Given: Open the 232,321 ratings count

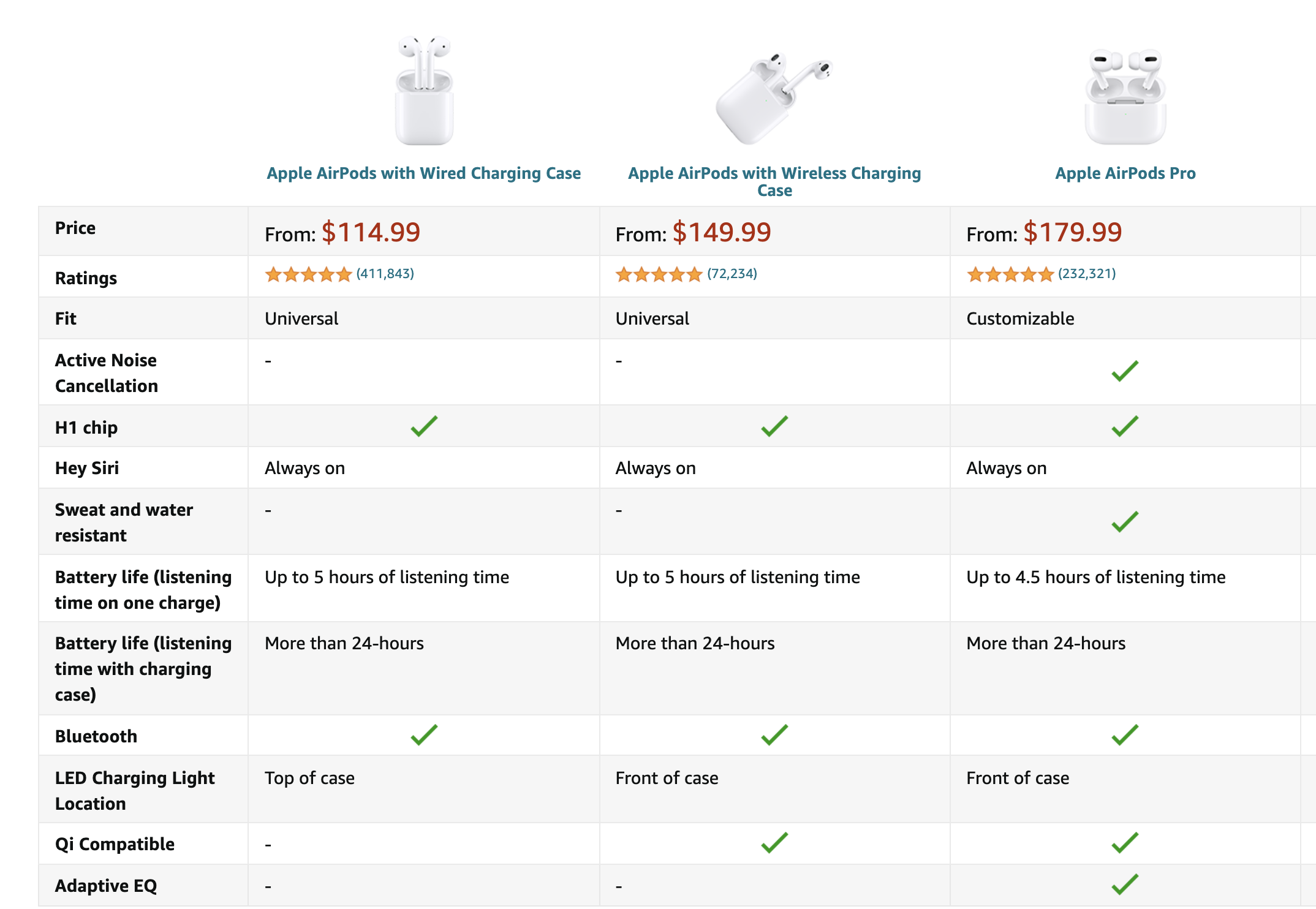Looking at the screenshot, I should (1087, 274).
